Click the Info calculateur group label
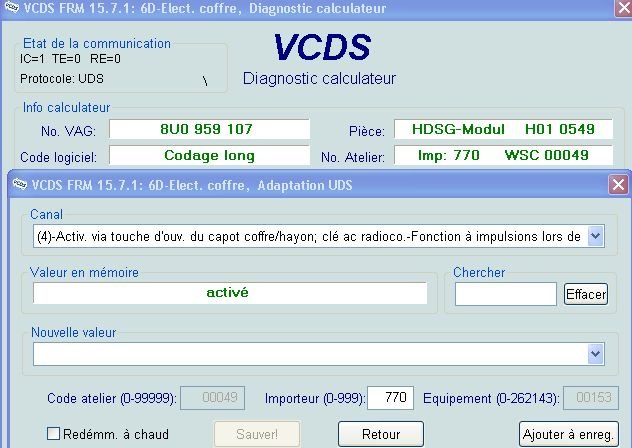This screenshot has height=448, width=632. click(66, 108)
